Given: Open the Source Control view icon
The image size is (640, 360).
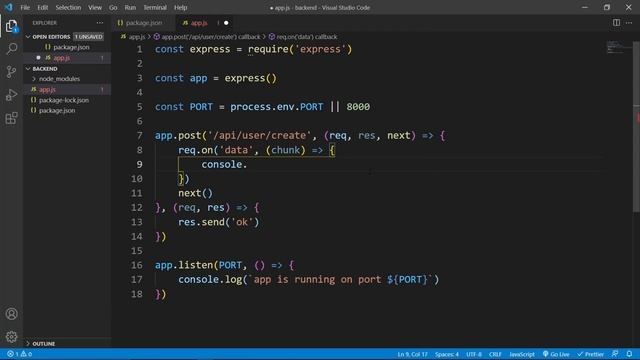Looking at the screenshot, I should pos(11,72).
